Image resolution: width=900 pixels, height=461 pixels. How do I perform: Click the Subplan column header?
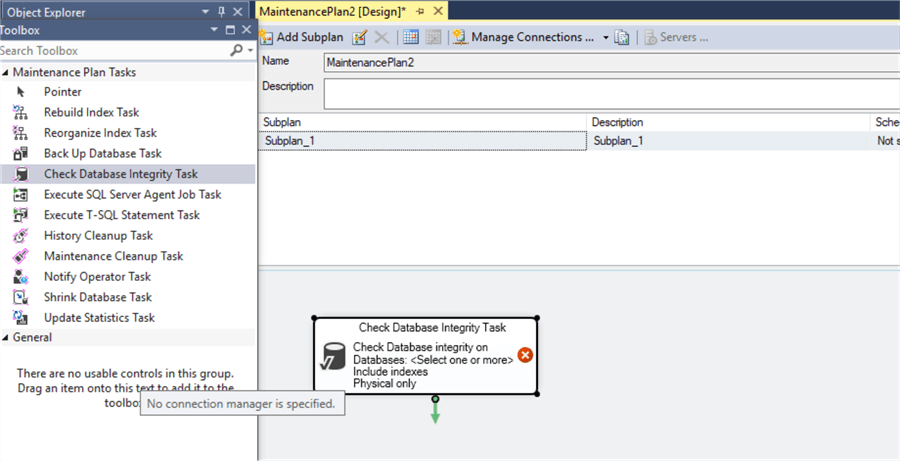[x=422, y=122]
